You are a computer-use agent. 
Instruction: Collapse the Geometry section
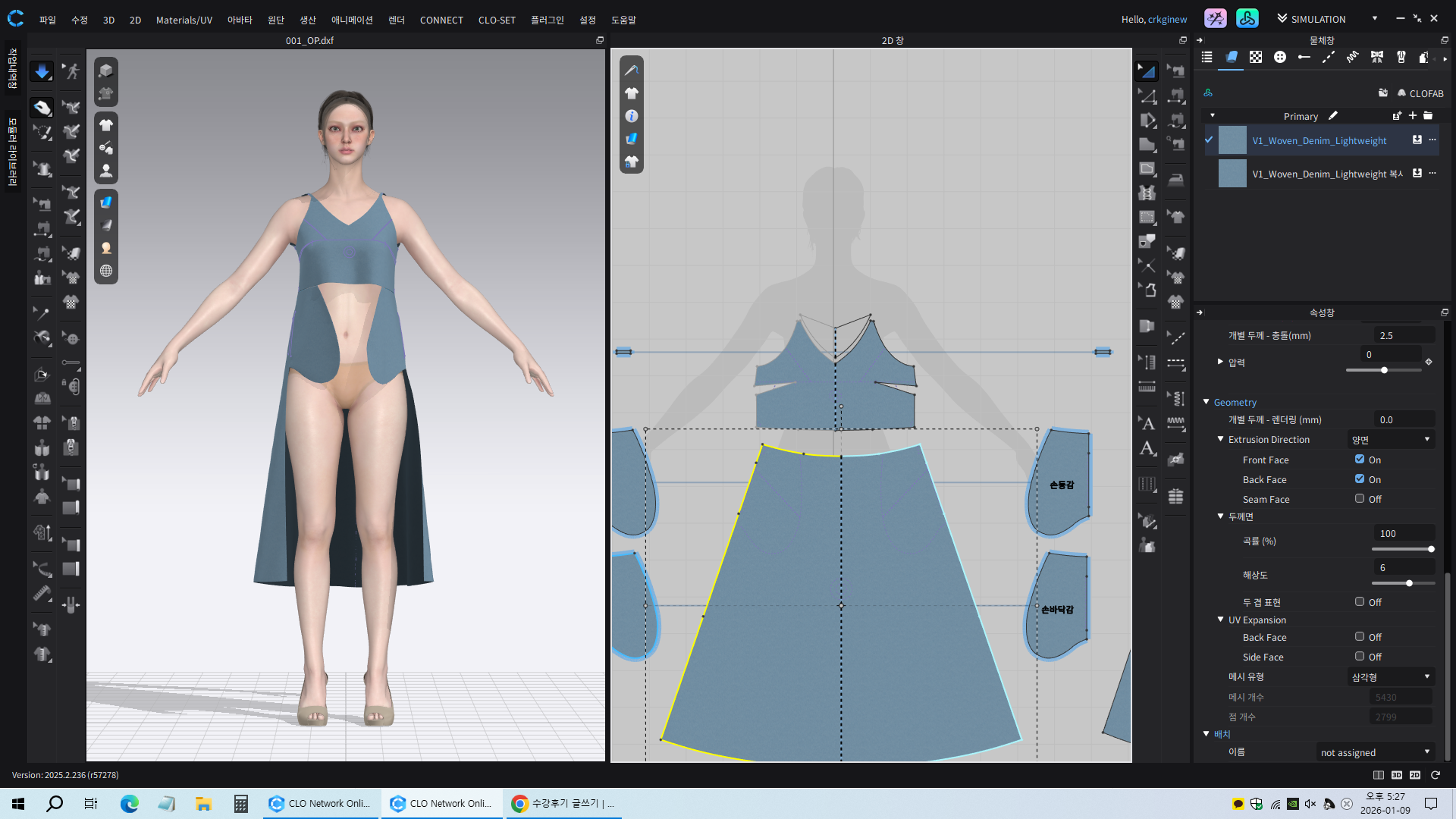point(1207,402)
